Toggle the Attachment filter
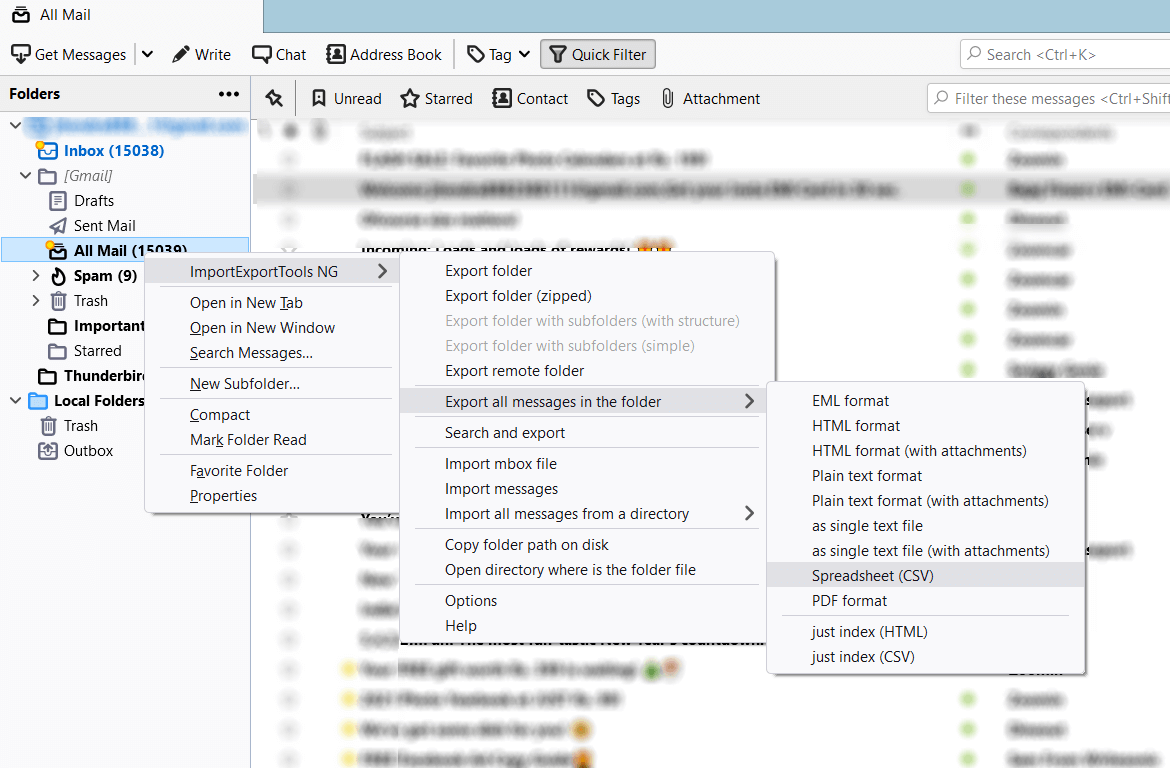Screen dimensions: 1170x768 pos(710,97)
